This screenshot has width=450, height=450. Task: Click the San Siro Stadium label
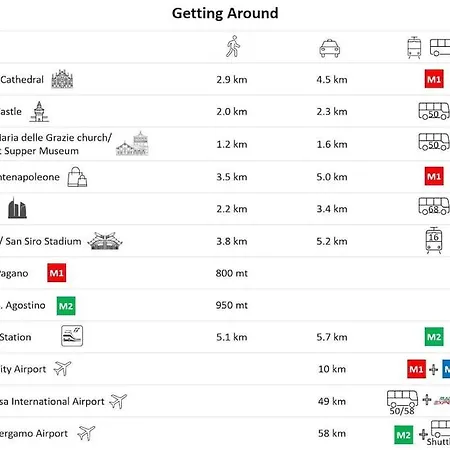click(43, 241)
